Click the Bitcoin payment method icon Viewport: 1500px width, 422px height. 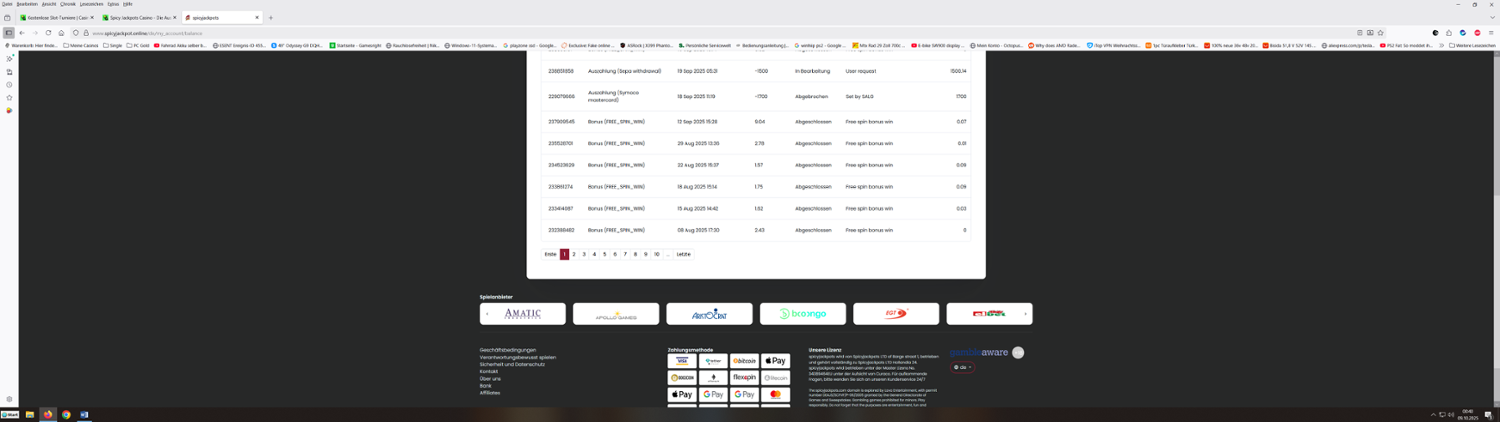click(744, 361)
